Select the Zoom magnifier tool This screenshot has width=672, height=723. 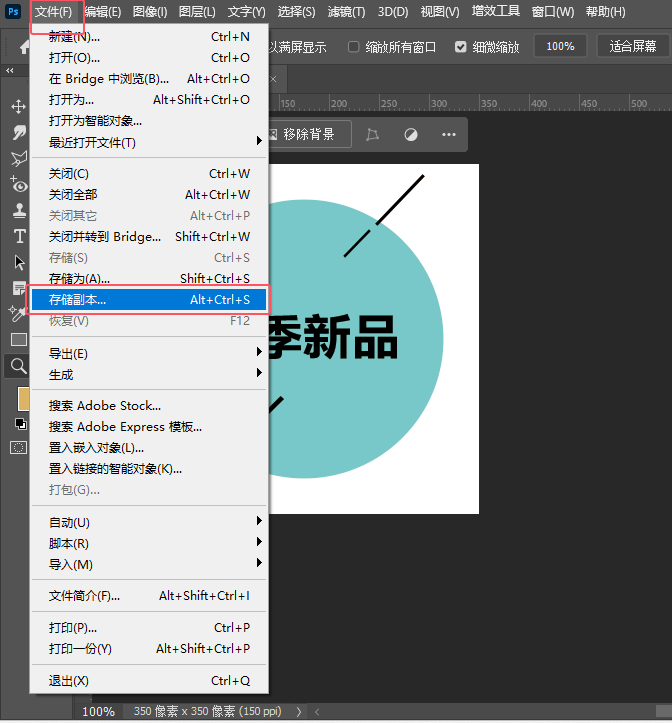pos(18,366)
